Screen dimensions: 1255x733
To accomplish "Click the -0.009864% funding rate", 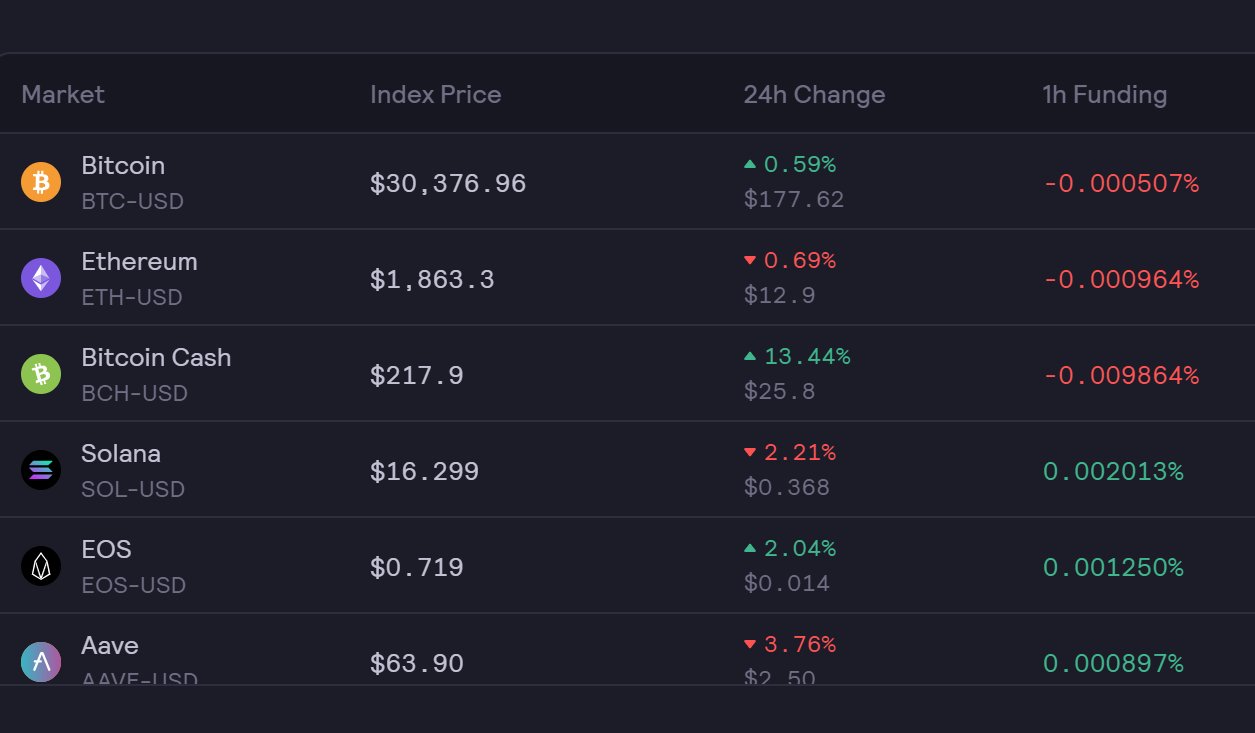I will coord(1121,376).
